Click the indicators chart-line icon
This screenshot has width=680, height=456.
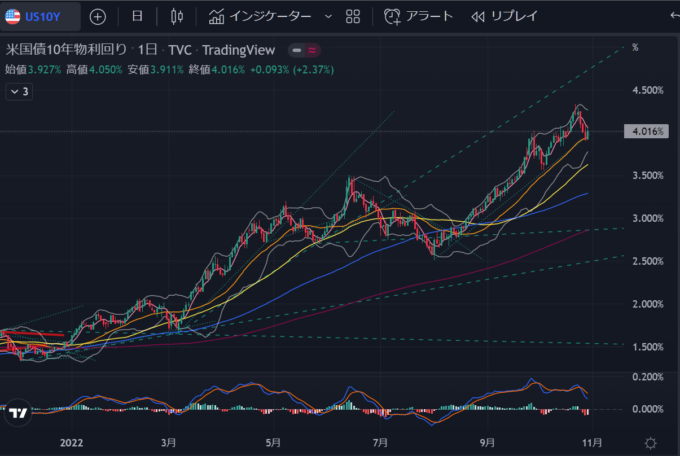tap(217, 17)
